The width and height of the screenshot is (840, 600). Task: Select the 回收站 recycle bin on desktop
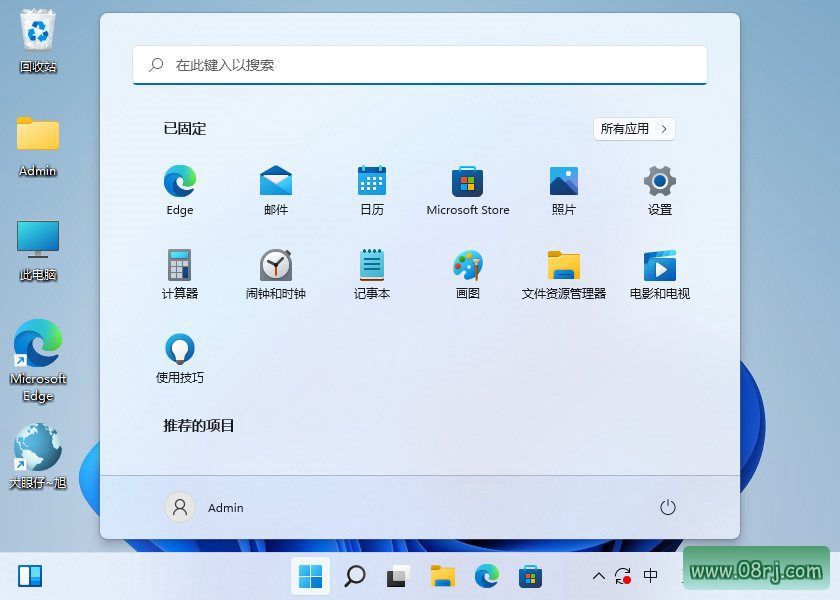[x=38, y=42]
